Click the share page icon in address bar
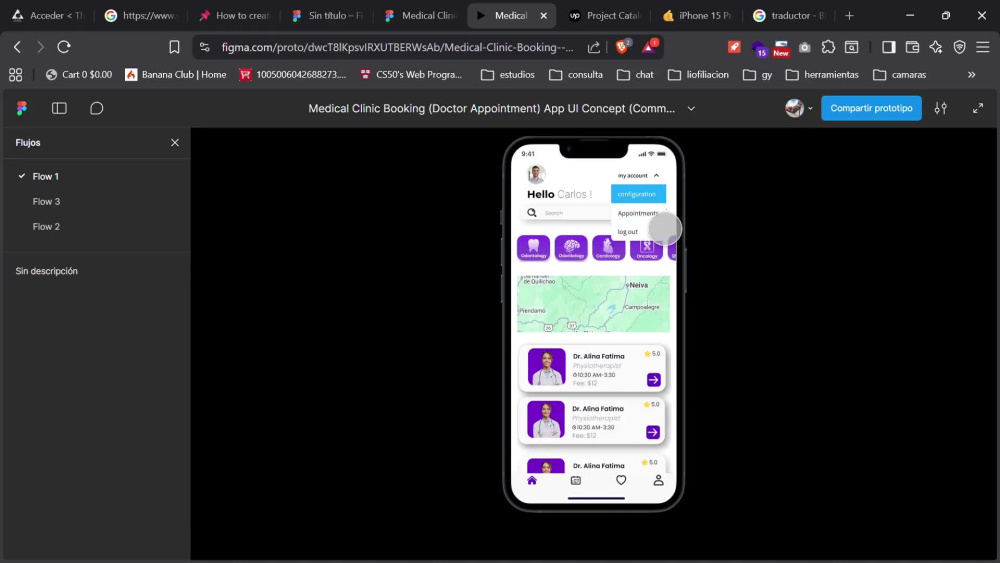 coord(594,47)
